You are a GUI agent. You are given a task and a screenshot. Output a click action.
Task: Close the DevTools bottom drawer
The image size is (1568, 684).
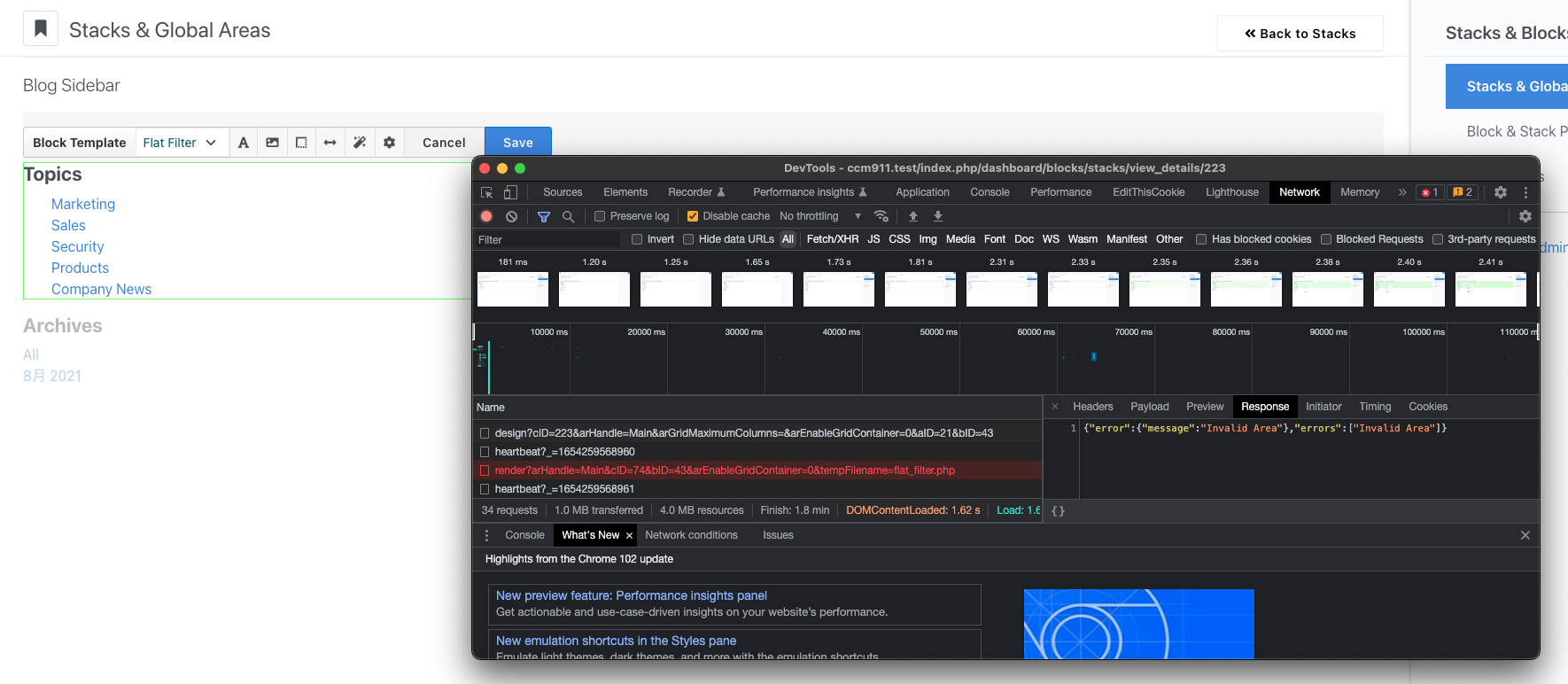click(x=1525, y=535)
